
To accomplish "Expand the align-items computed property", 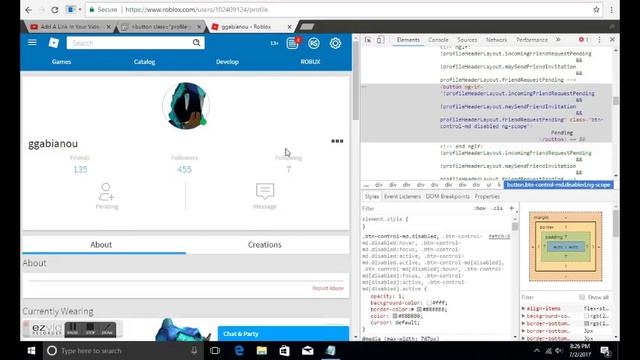I will point(523,308).
